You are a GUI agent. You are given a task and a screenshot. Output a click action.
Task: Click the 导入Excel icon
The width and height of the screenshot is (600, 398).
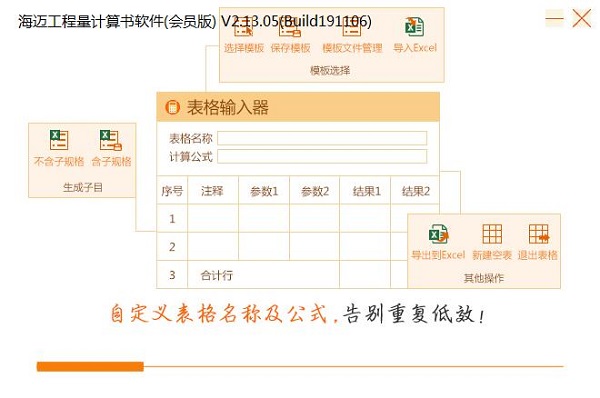[x=414, y=27]
